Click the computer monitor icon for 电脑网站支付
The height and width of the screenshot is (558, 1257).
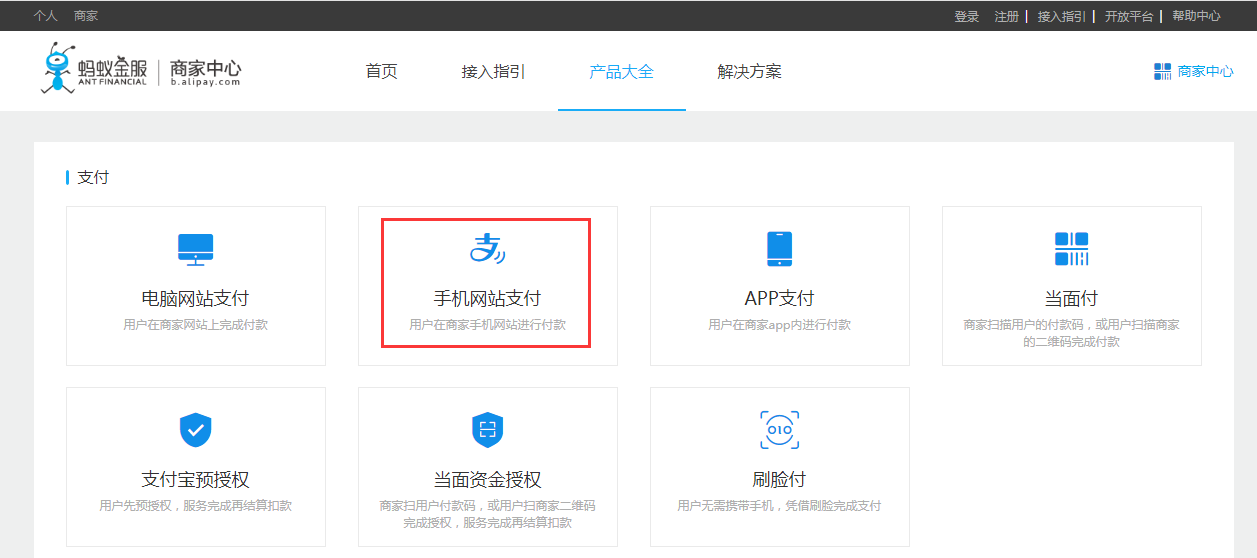coord(195,249)
